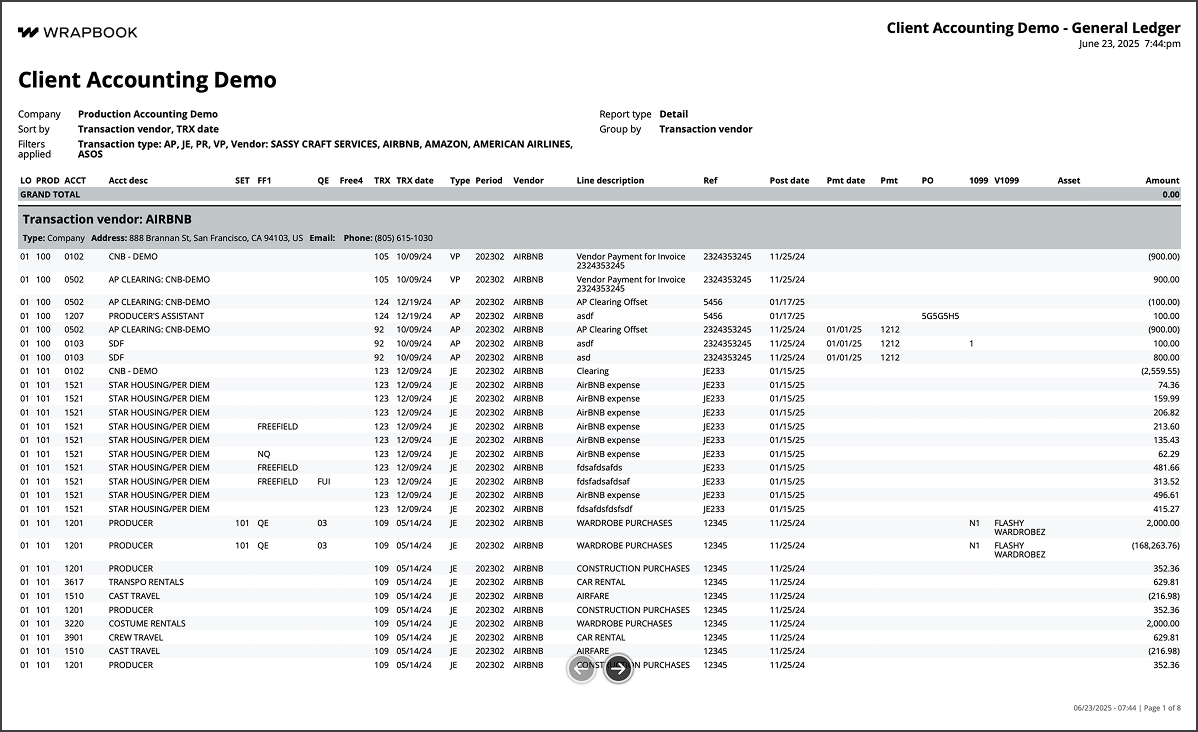The height and width of the screenshot is (732, 1198).
Task: Click the 'Post date' column header
Action: [x=789, y=180]
